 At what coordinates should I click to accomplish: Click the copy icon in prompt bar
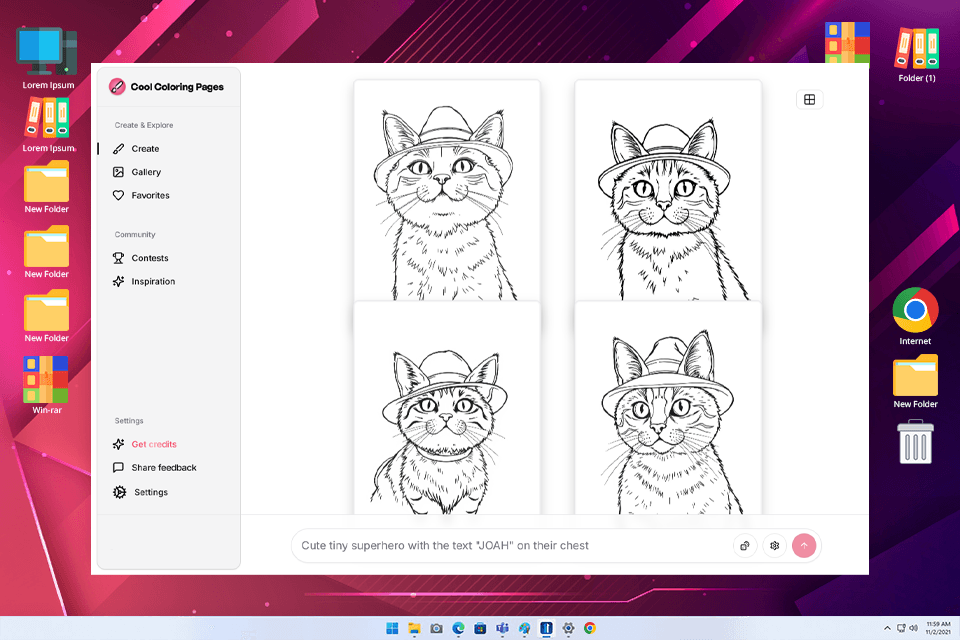(744, 545)
